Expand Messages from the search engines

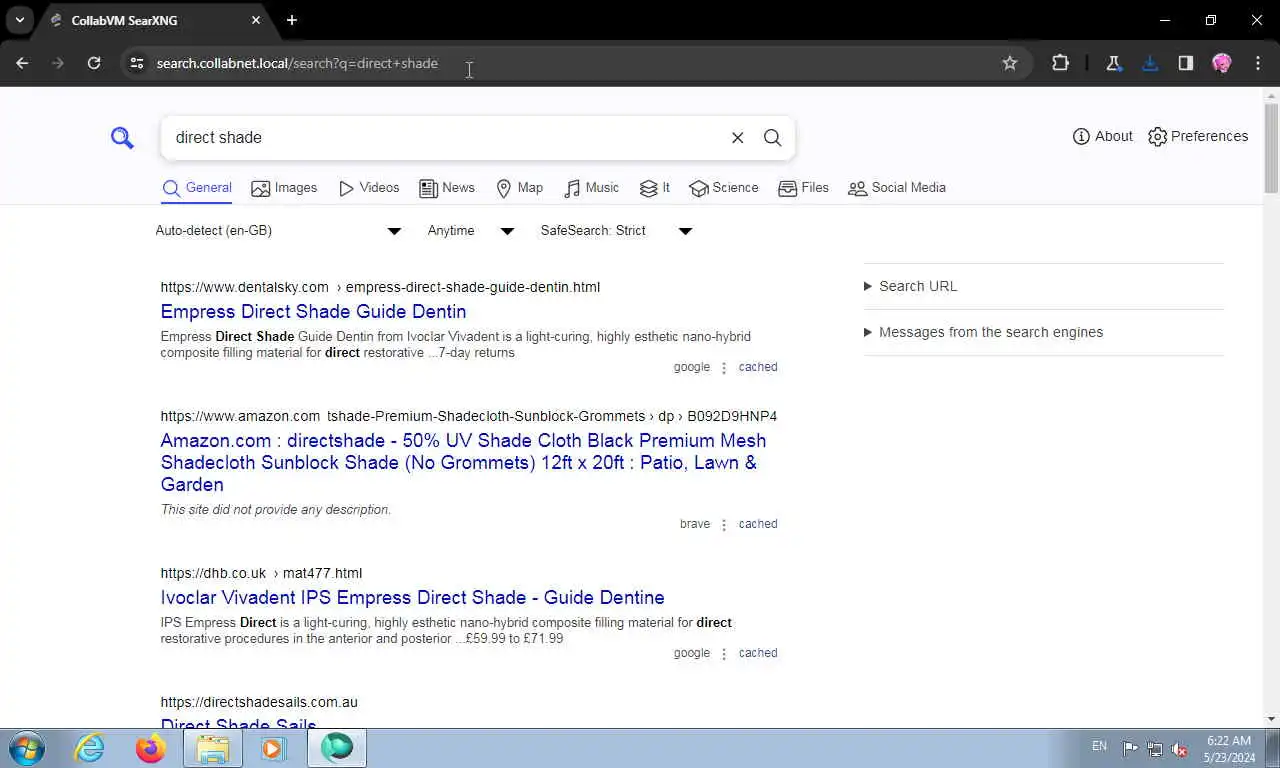[983, 332]
